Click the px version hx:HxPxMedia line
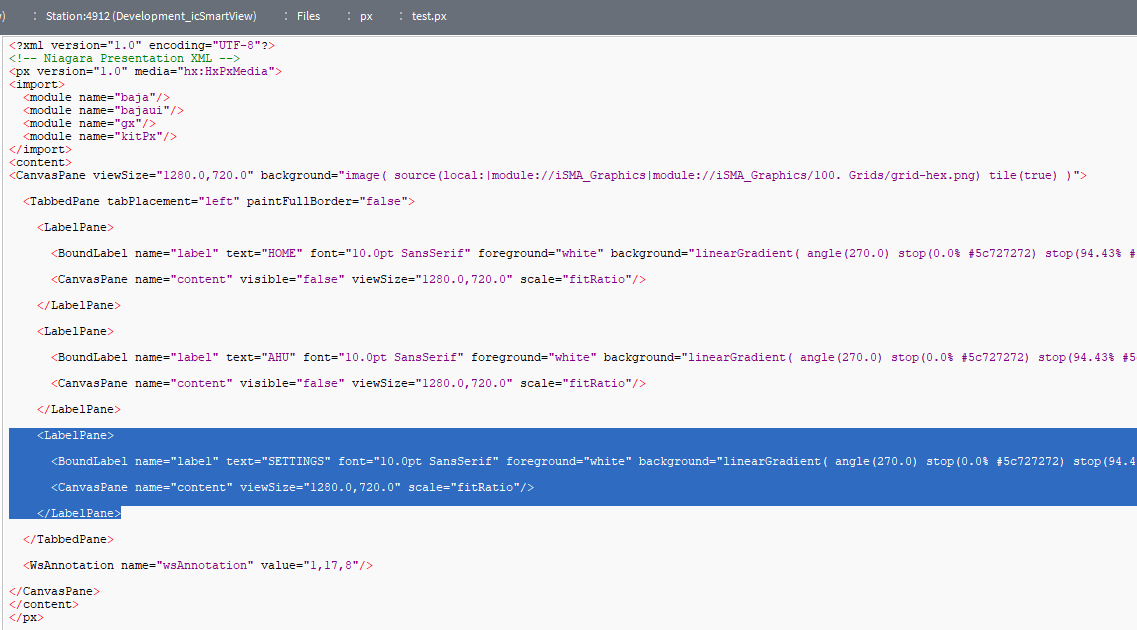 (x=145, y=72)
